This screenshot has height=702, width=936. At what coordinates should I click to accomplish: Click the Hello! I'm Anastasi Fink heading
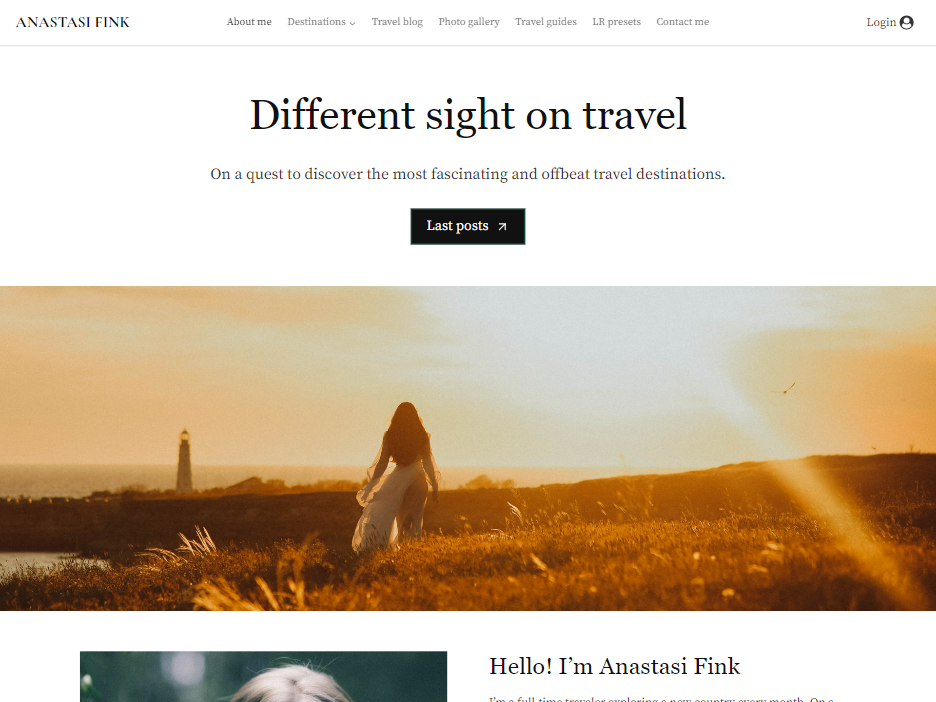(614, 666)
